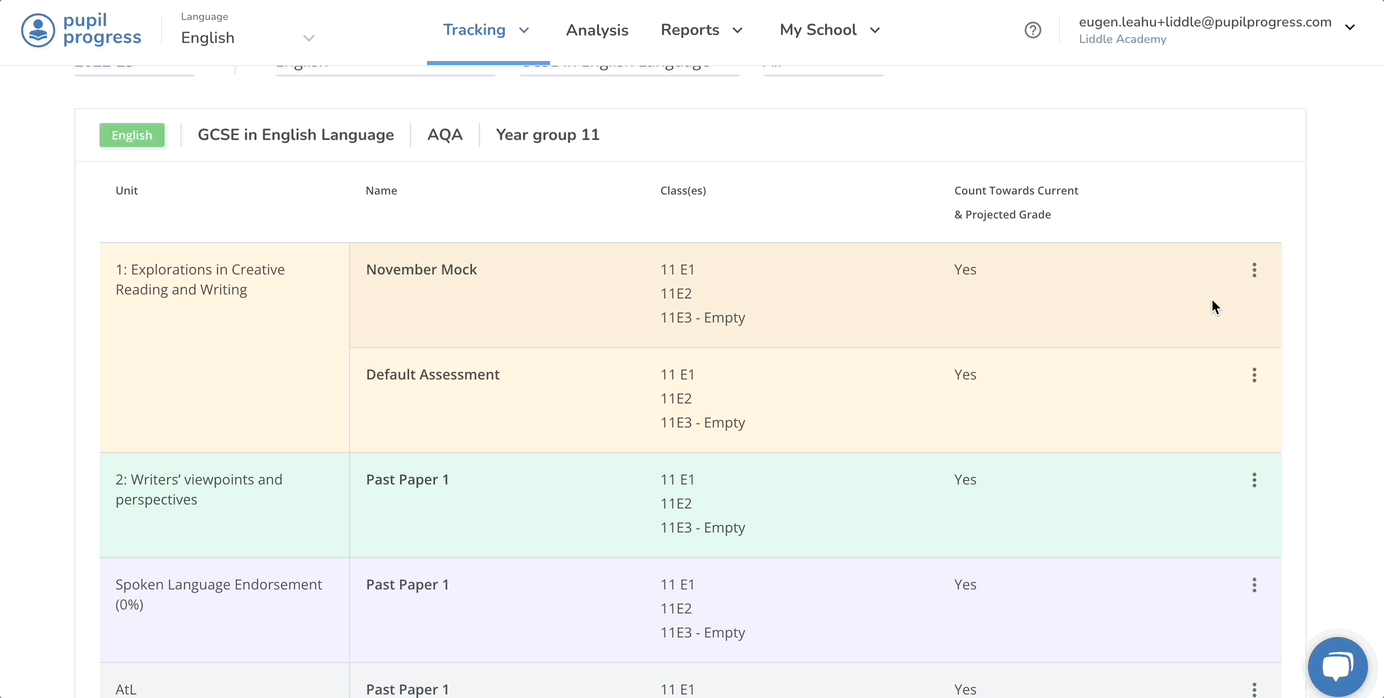Open options for Spoken Language Past Paper 1

click(x=1254, y=585)
